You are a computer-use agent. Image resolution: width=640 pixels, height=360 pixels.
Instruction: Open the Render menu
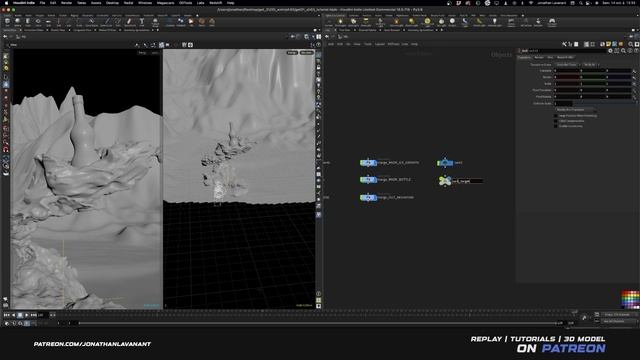pos(67,3)
